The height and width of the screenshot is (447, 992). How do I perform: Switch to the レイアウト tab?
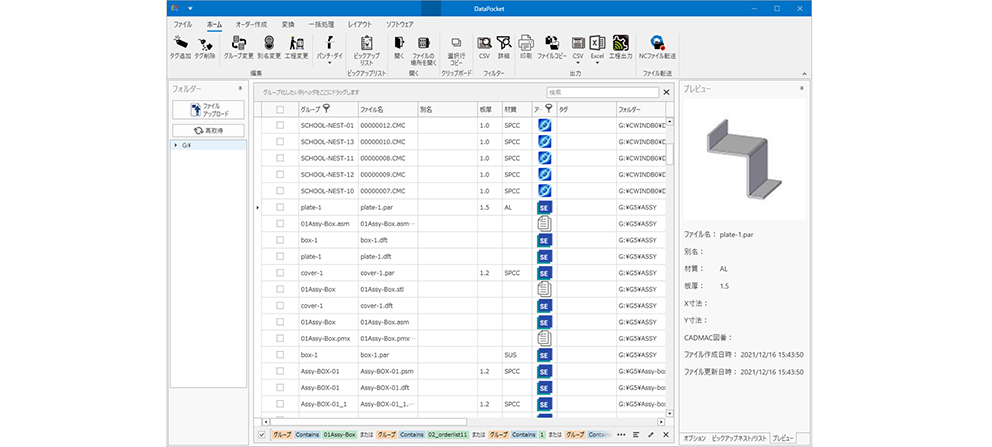(360, 24)
